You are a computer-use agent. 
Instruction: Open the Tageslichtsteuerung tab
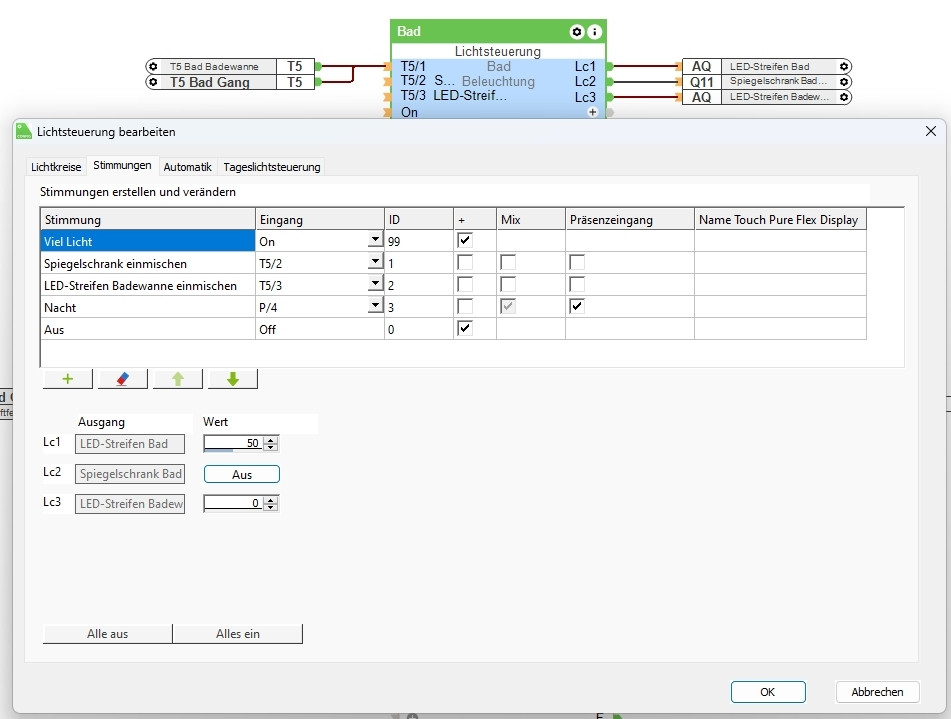272,167
